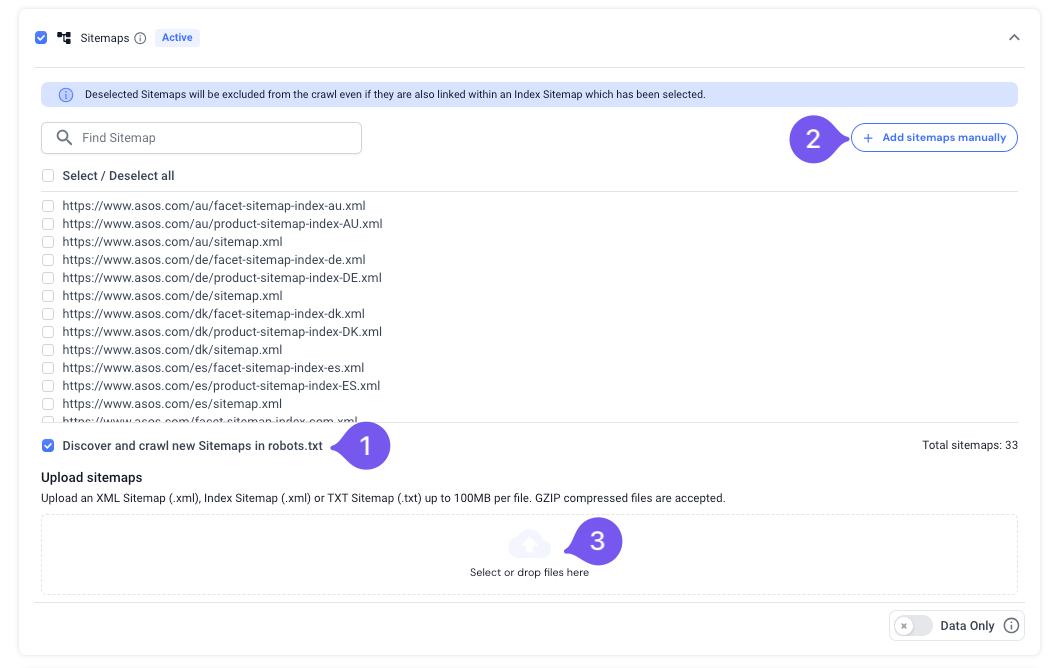Click the de/product-sitemap-index-DE.xml URL text
1056x668 pixels.
[222, 278]
